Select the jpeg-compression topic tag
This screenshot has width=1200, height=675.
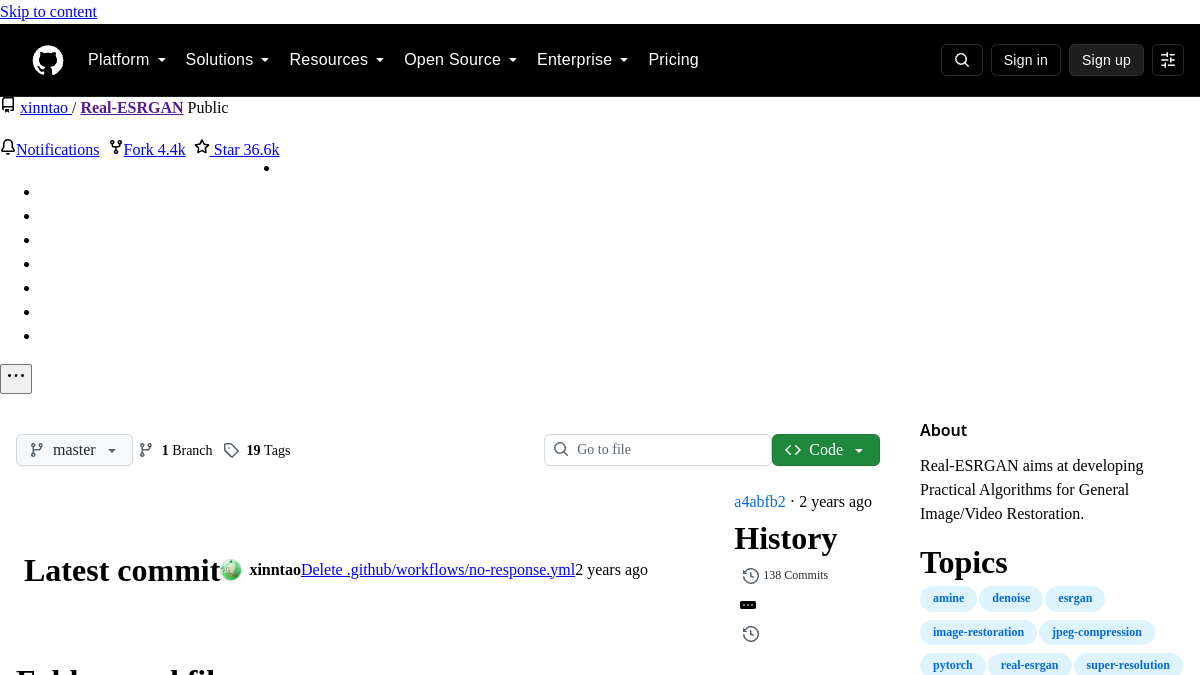[1097, 633]
